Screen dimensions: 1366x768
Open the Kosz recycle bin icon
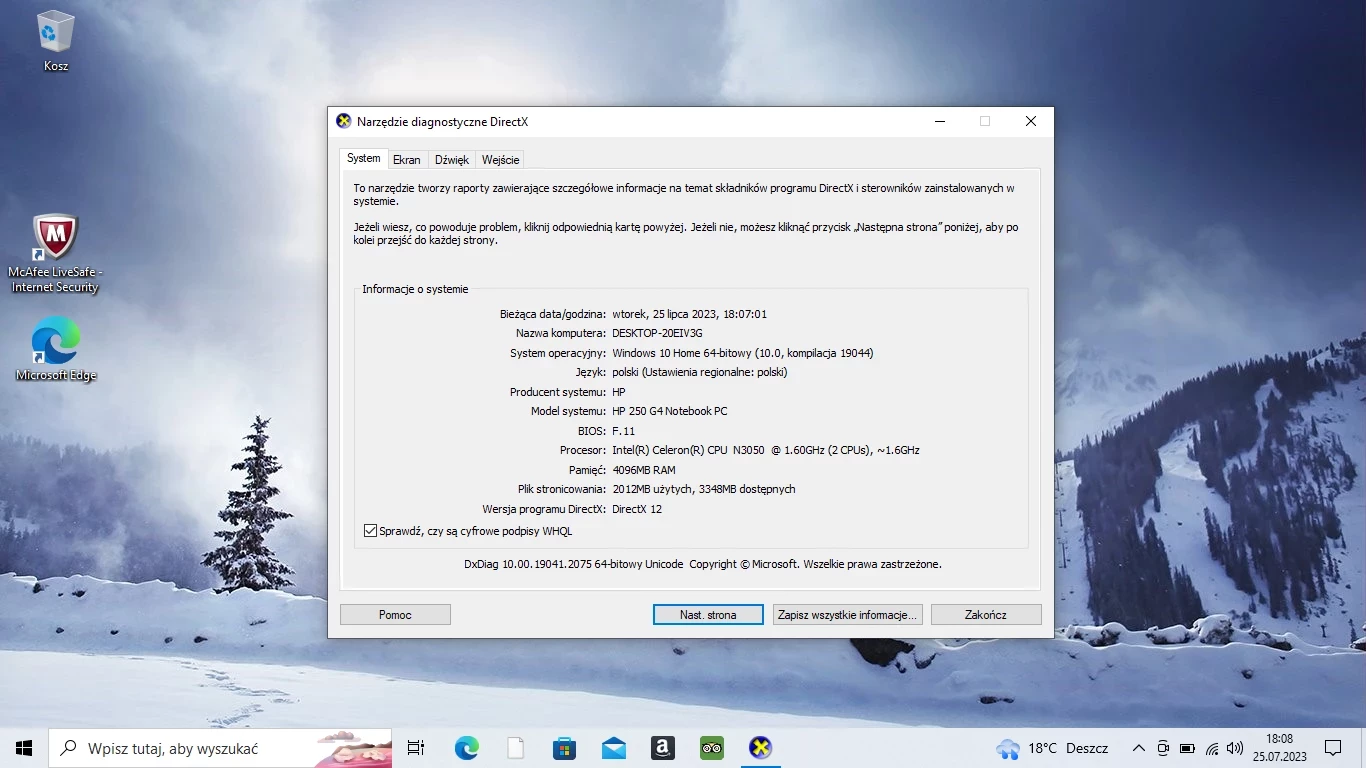[55, 35]
